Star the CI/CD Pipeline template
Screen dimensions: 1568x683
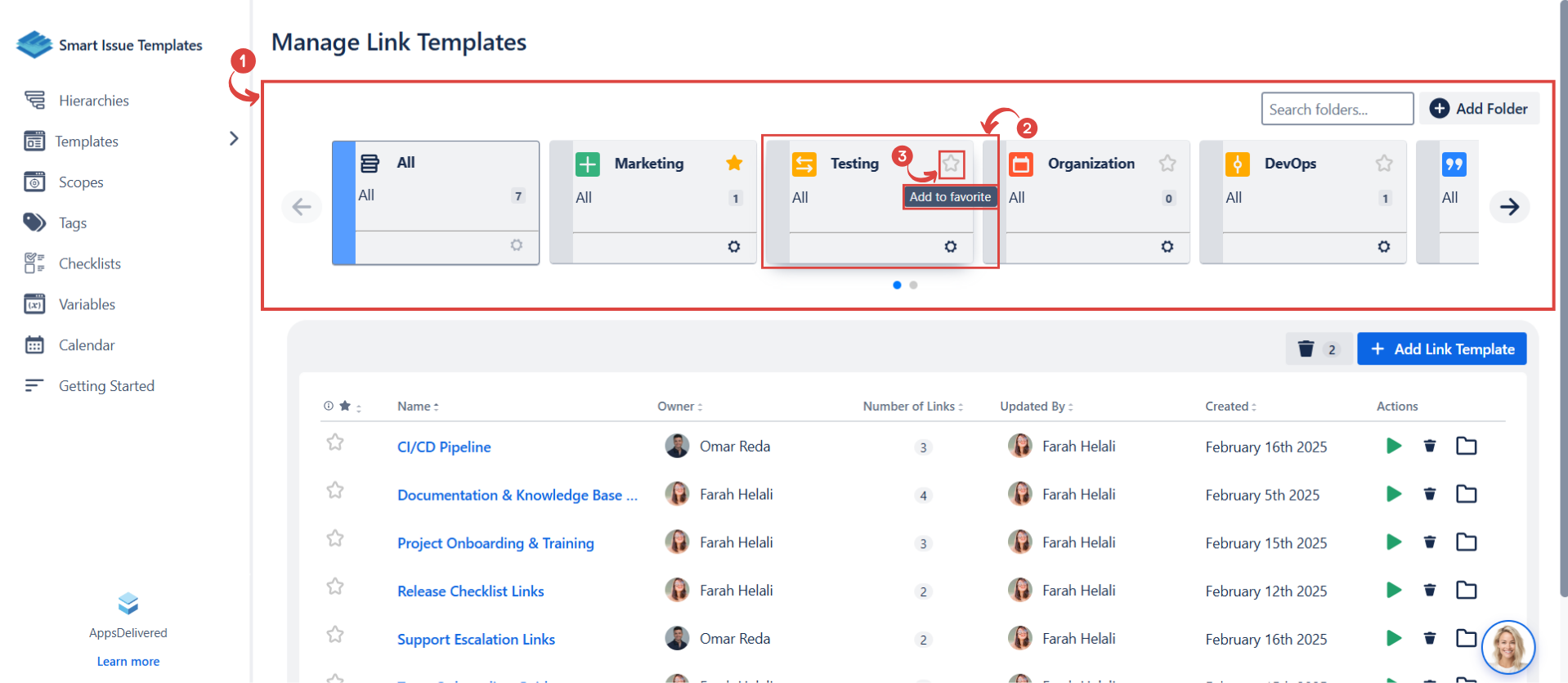click(x=335, y=443)
